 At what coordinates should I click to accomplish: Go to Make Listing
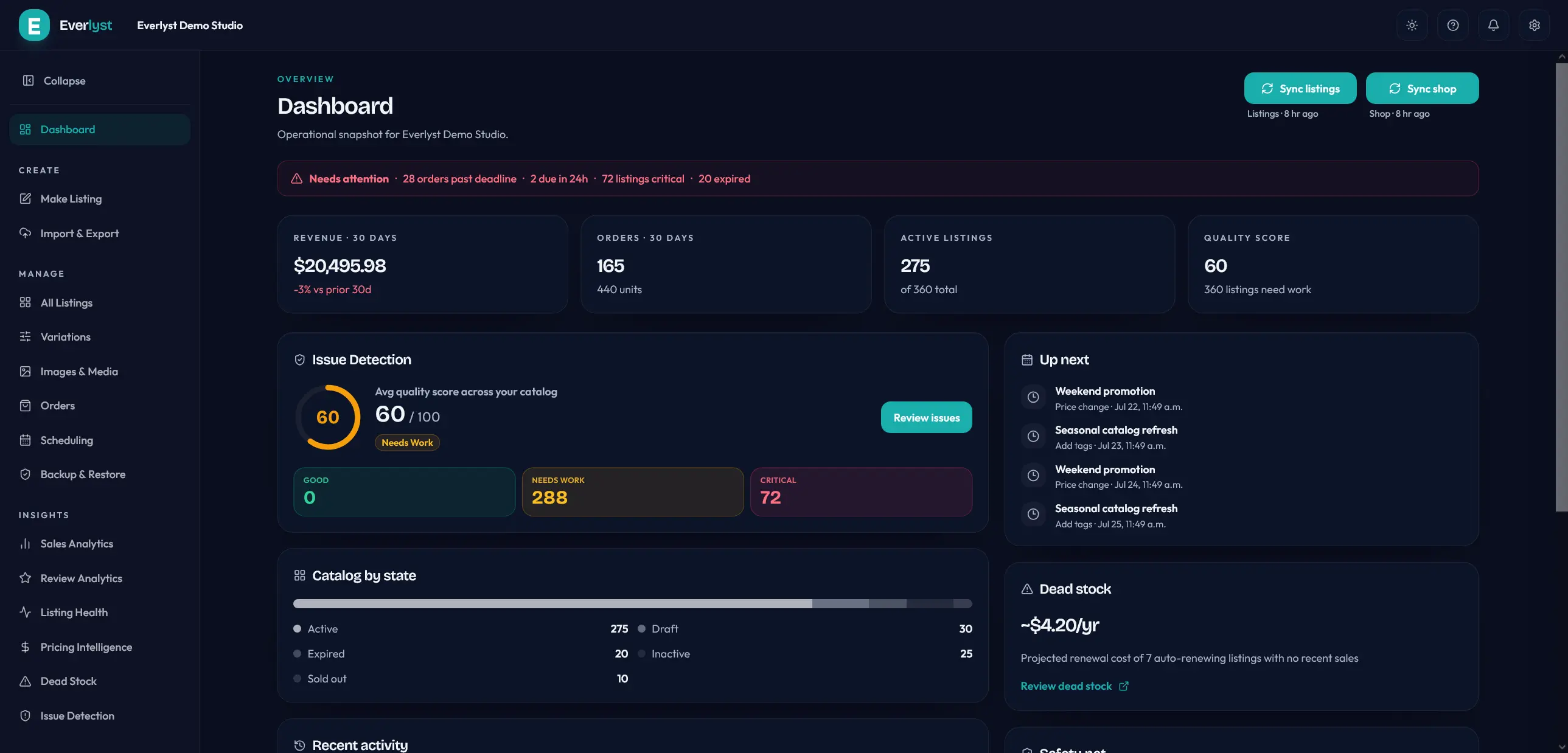(100, 199)
